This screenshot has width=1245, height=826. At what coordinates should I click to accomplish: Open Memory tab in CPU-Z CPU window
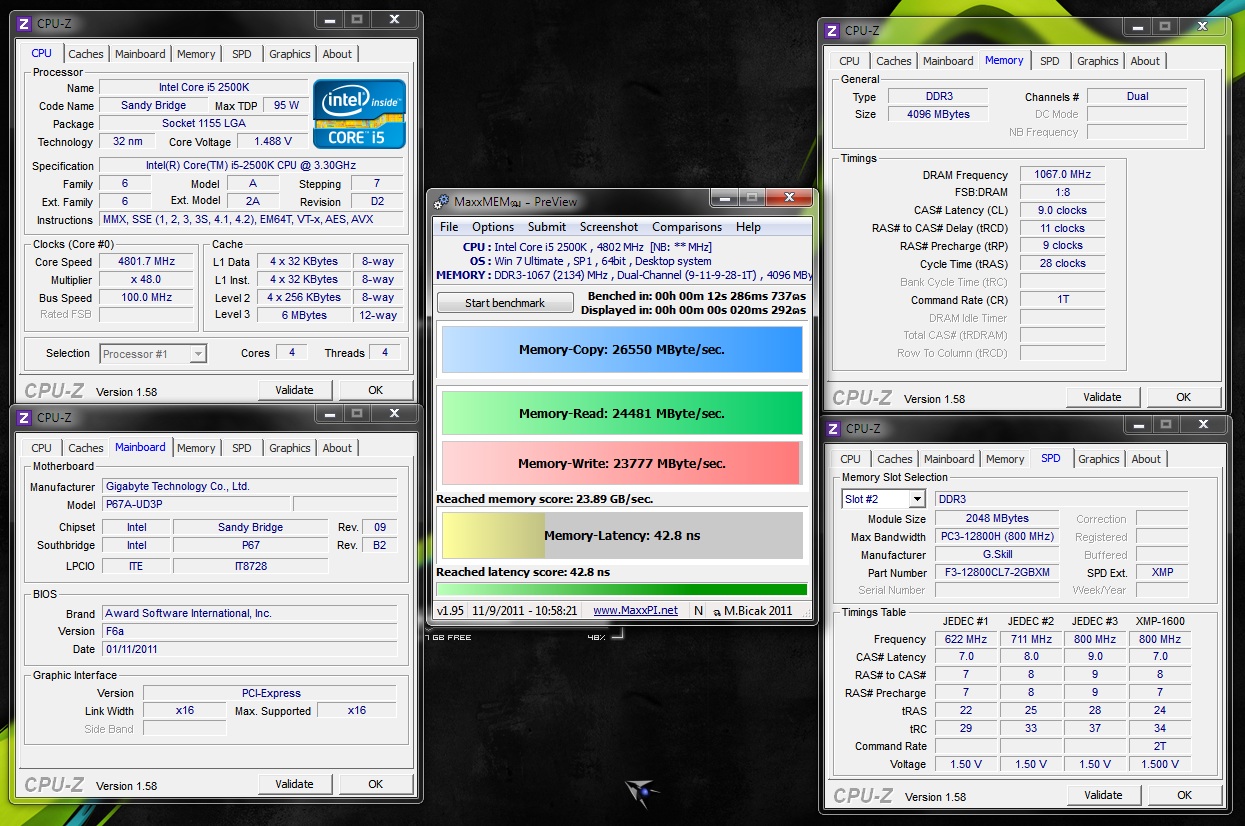[196, 54]
